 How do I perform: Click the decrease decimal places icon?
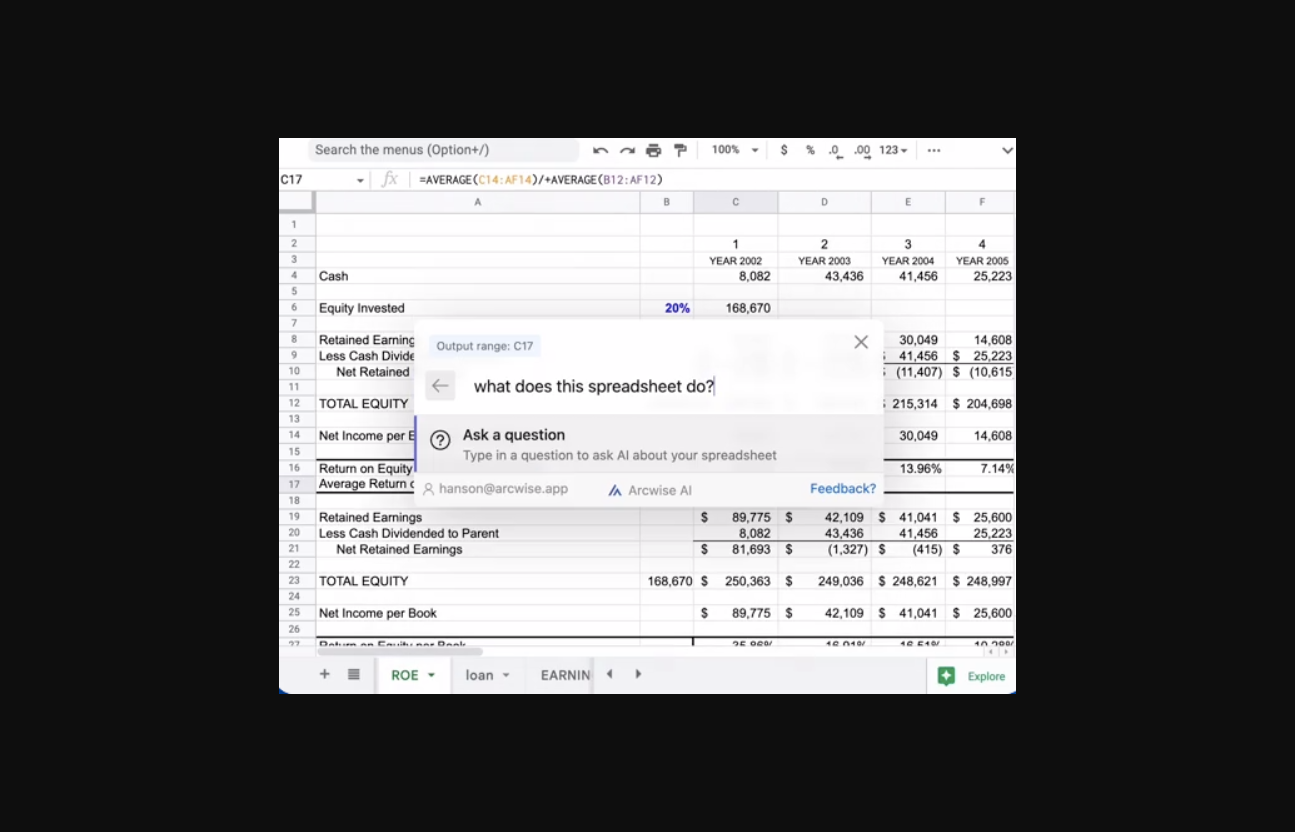[x=835, y=151]
